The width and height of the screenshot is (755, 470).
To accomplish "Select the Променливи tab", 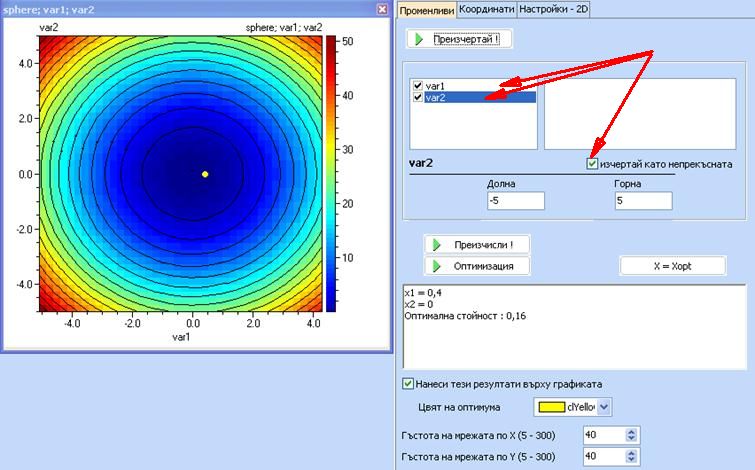I will pos(427,9).
